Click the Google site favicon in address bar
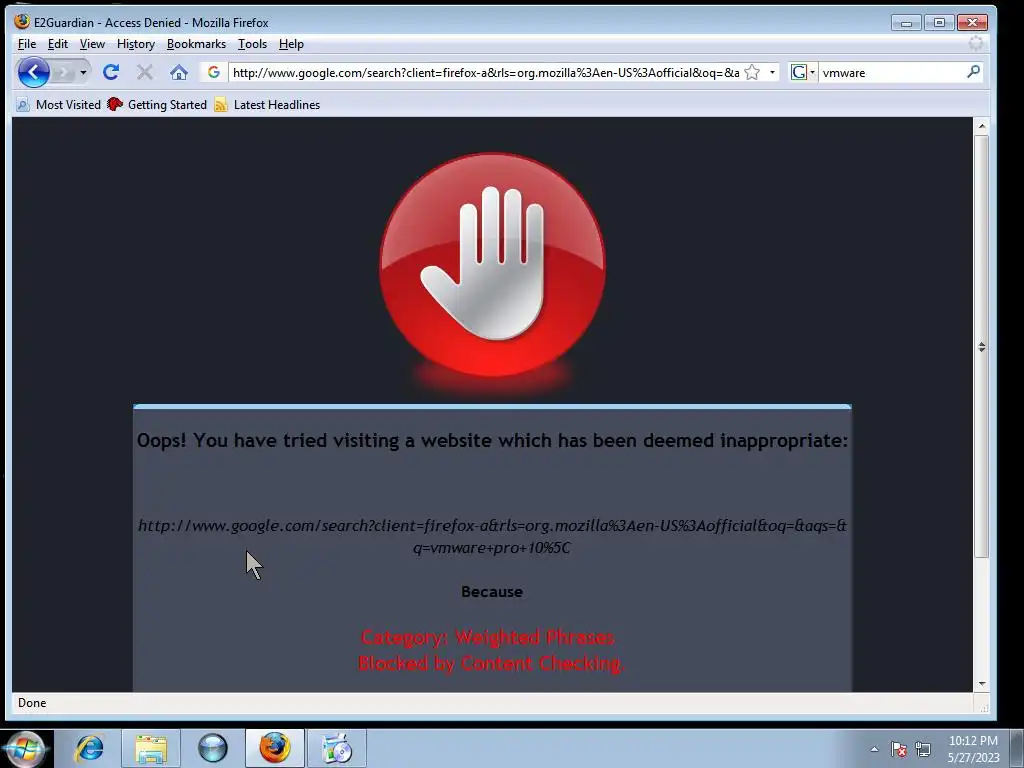Viewport: 1024px width, 768px height. pos(214,72)
